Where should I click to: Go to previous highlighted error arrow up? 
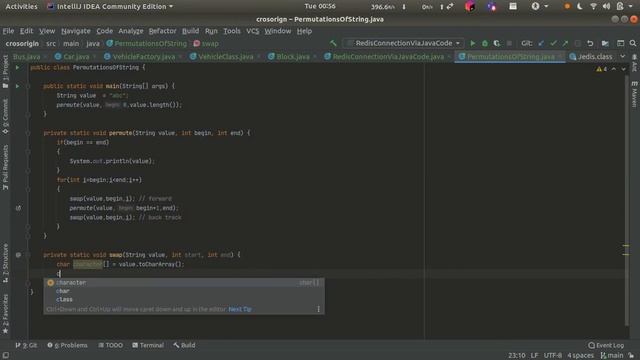pos(614,69)
